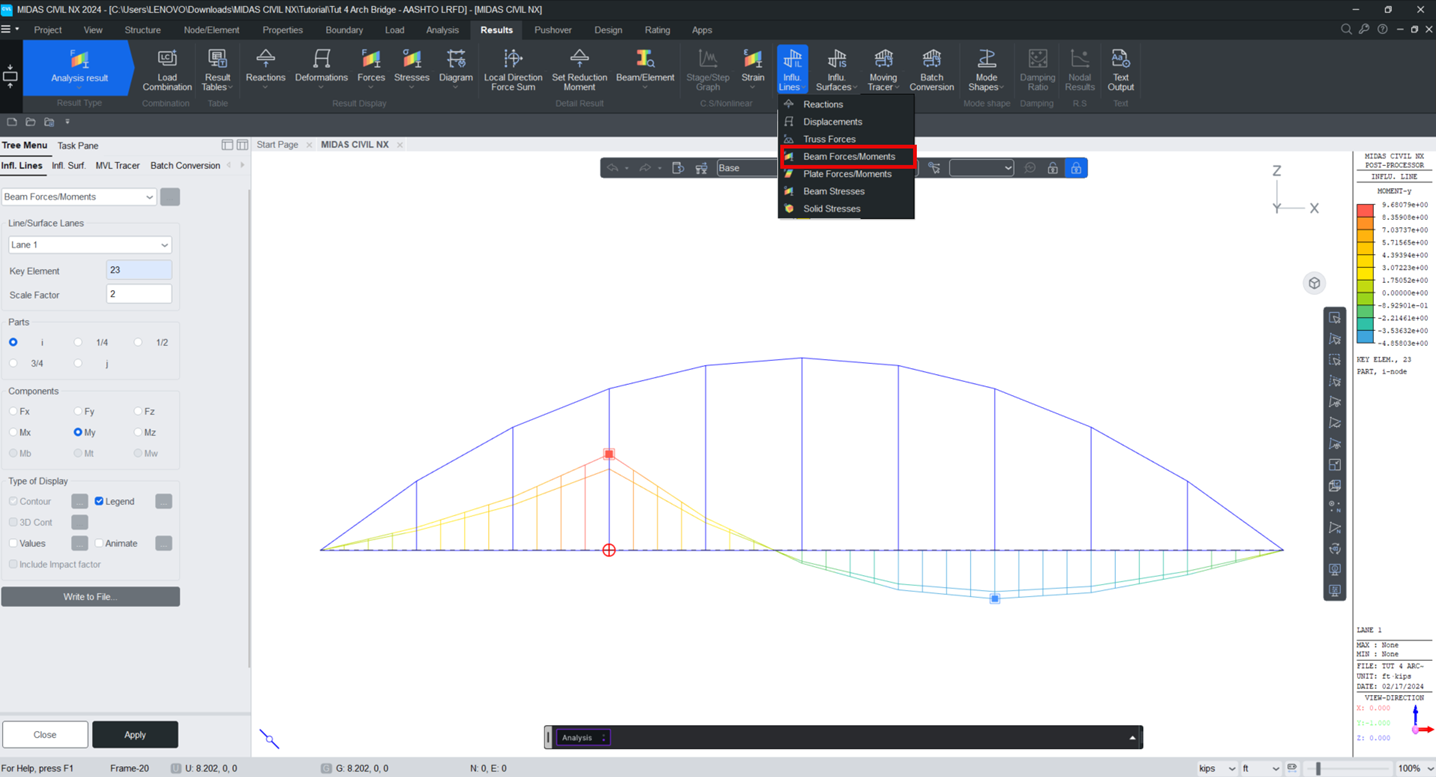1436x777 pixels.
Task: Open the Influ. Surfaces tool
Action: [836, 70]
